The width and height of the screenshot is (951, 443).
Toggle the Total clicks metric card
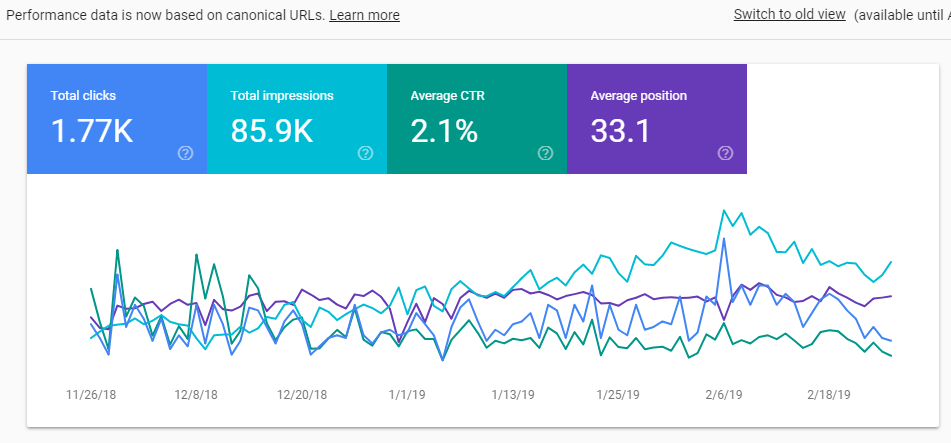pyautogui.click(x=116, y=118)
